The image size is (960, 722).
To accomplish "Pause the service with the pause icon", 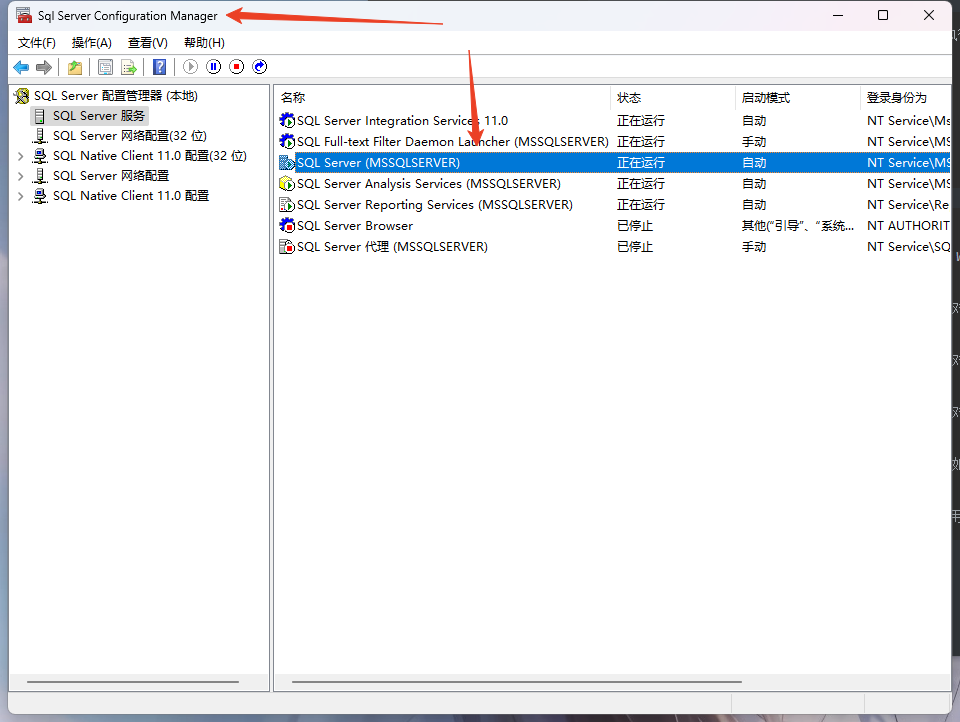I will [x=212, y=66].
